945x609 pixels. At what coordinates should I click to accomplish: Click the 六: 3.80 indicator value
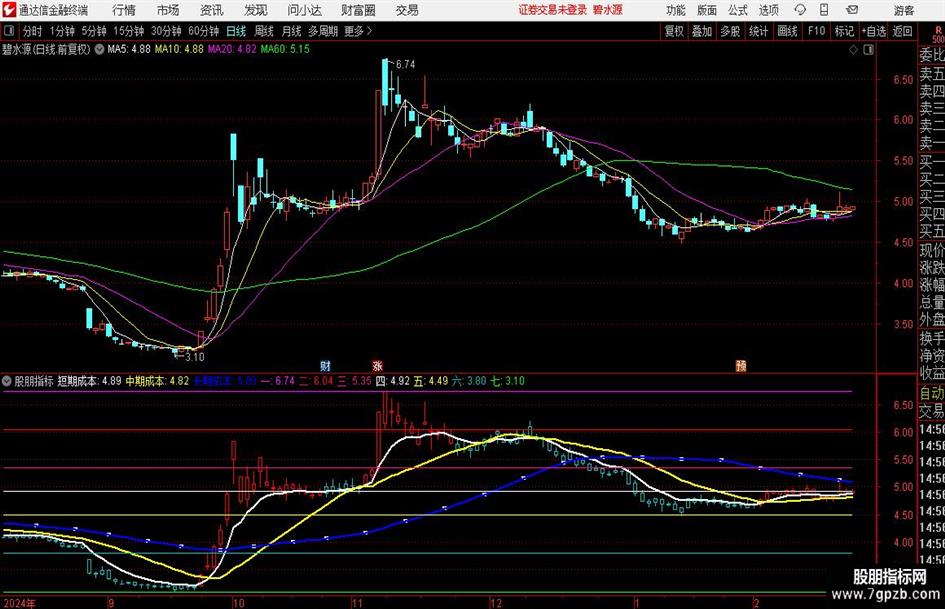tap(469, 381)
